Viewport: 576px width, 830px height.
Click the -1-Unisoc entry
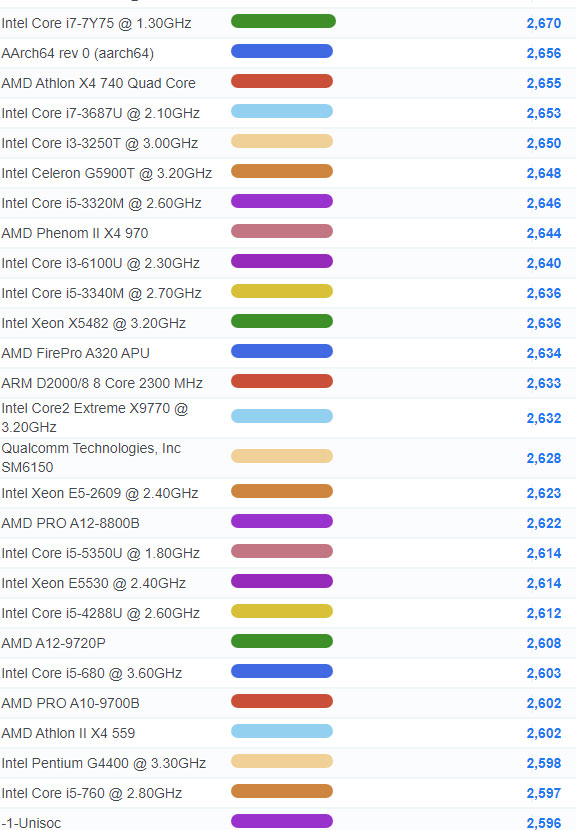(x=31, y=823)
